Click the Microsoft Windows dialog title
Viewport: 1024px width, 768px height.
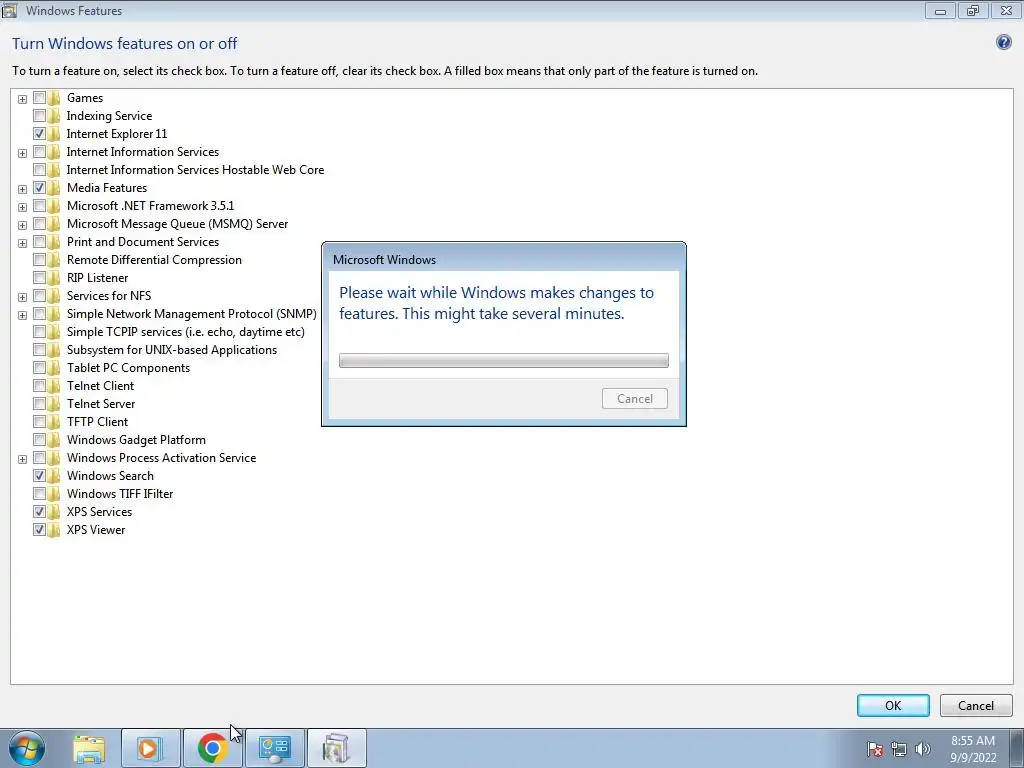click(384, 259)
